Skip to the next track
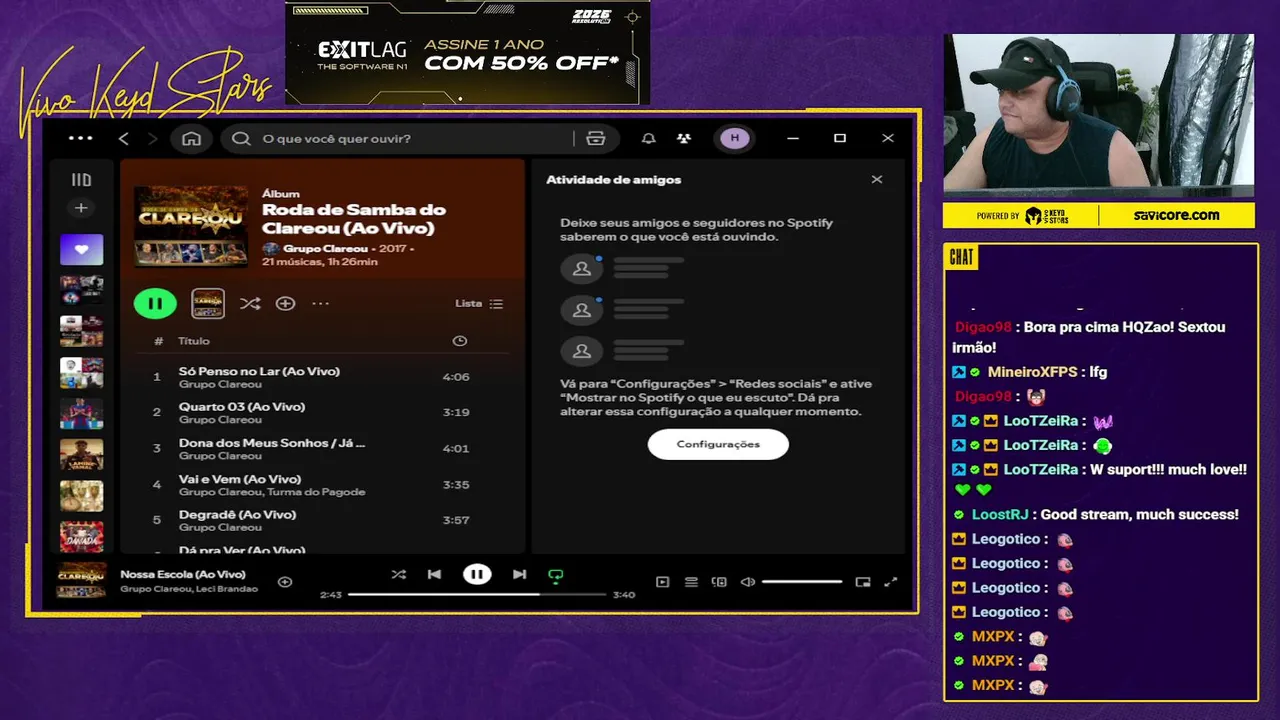This screenshot has height=720, width=1280. click(x=519, y=574)
